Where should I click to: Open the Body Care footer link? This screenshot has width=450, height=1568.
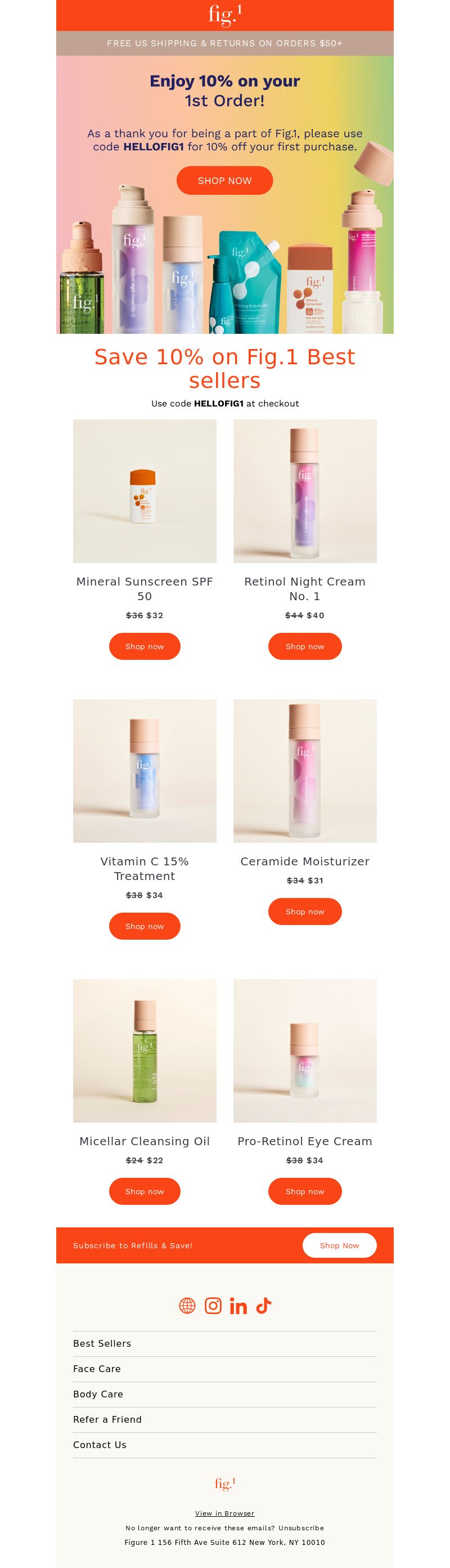point(98,1394)
